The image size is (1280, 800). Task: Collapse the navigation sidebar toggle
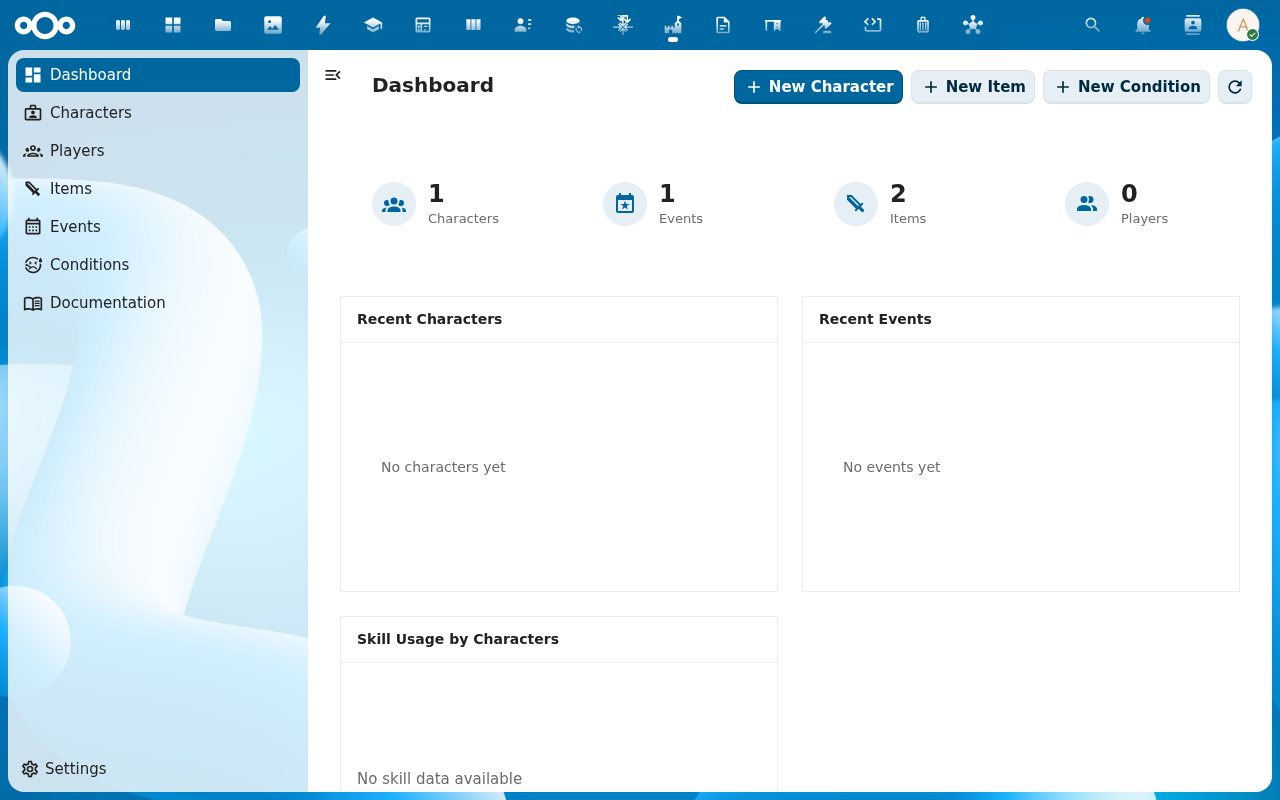pyautogui.click(x=333, y=75)
